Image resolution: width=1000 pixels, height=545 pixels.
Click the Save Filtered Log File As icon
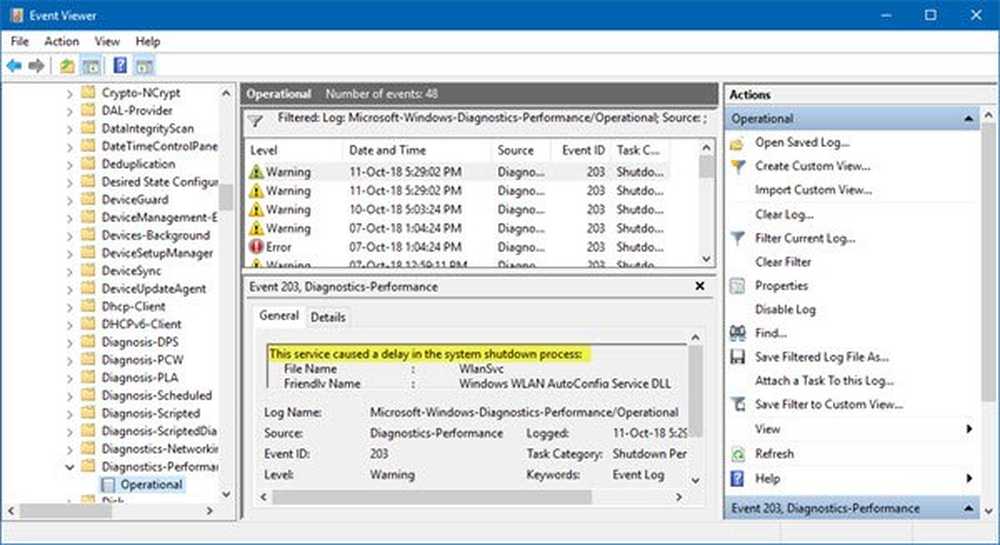click(x=738, y=357)
